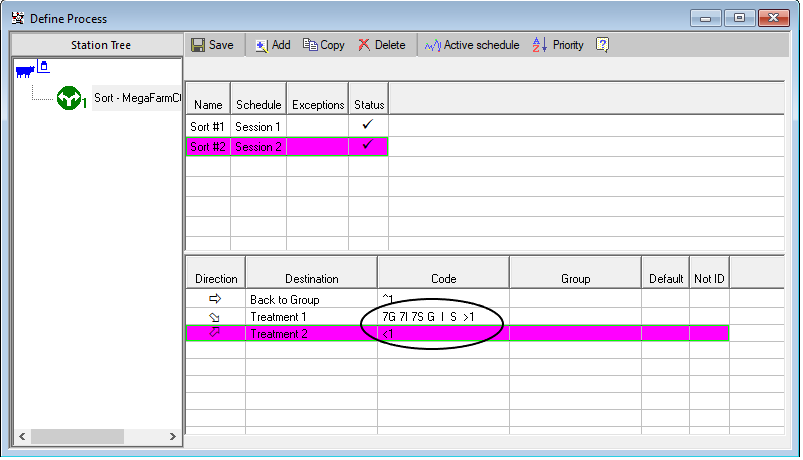The height and width of the screenshot is (460, 803).
Task: Toggle the Status checkmark for Sort #2
Action: click(x=368, y=146)
